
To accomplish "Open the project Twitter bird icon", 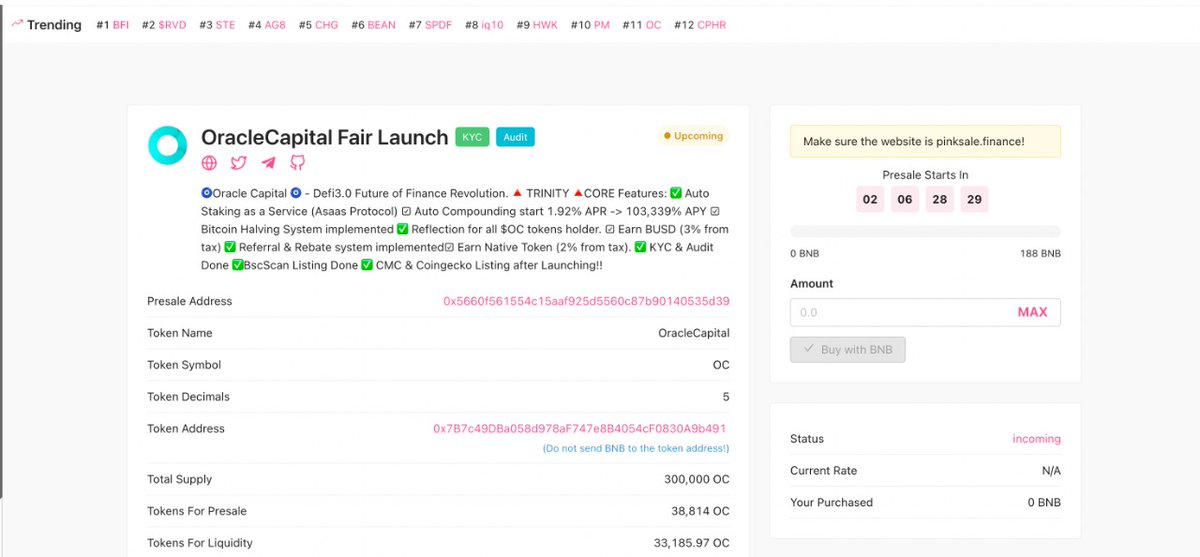I will coord(238,163).
